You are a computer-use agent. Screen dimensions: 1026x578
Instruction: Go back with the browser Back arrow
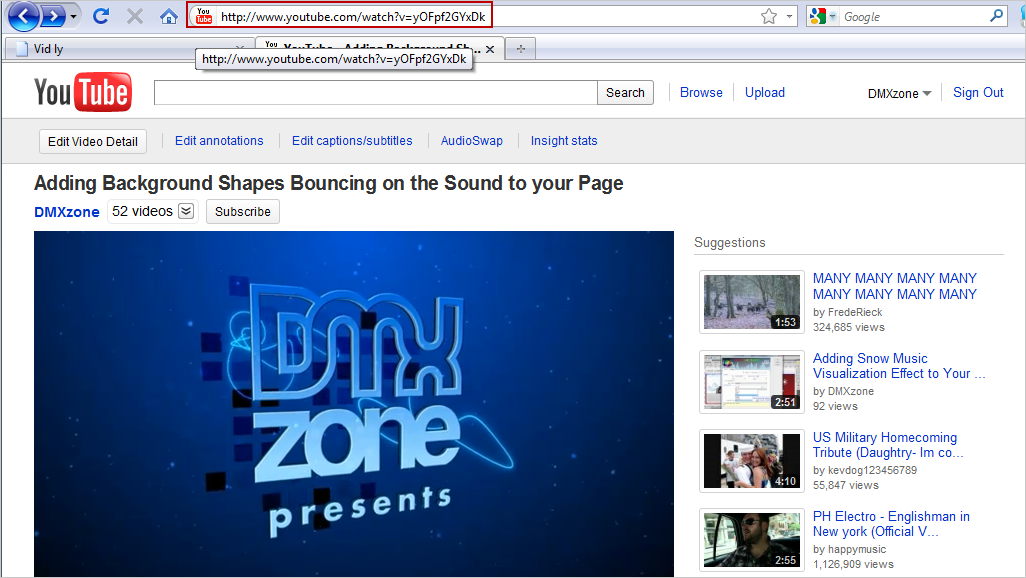coord(24,16)
